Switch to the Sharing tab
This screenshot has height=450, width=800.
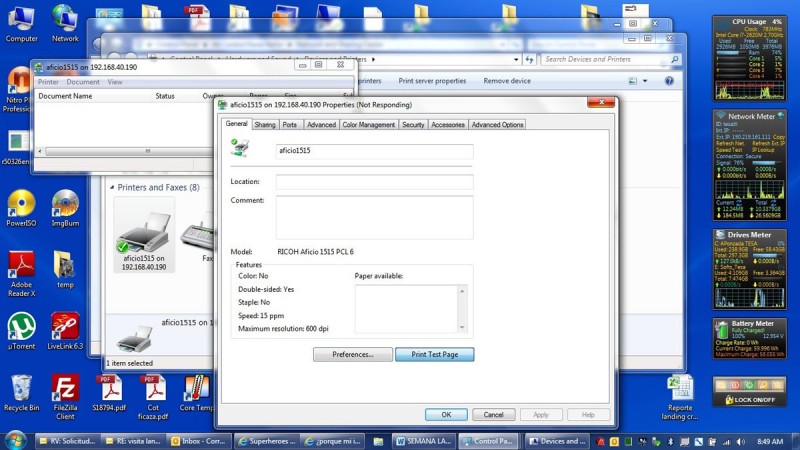(x=265, y=124)
